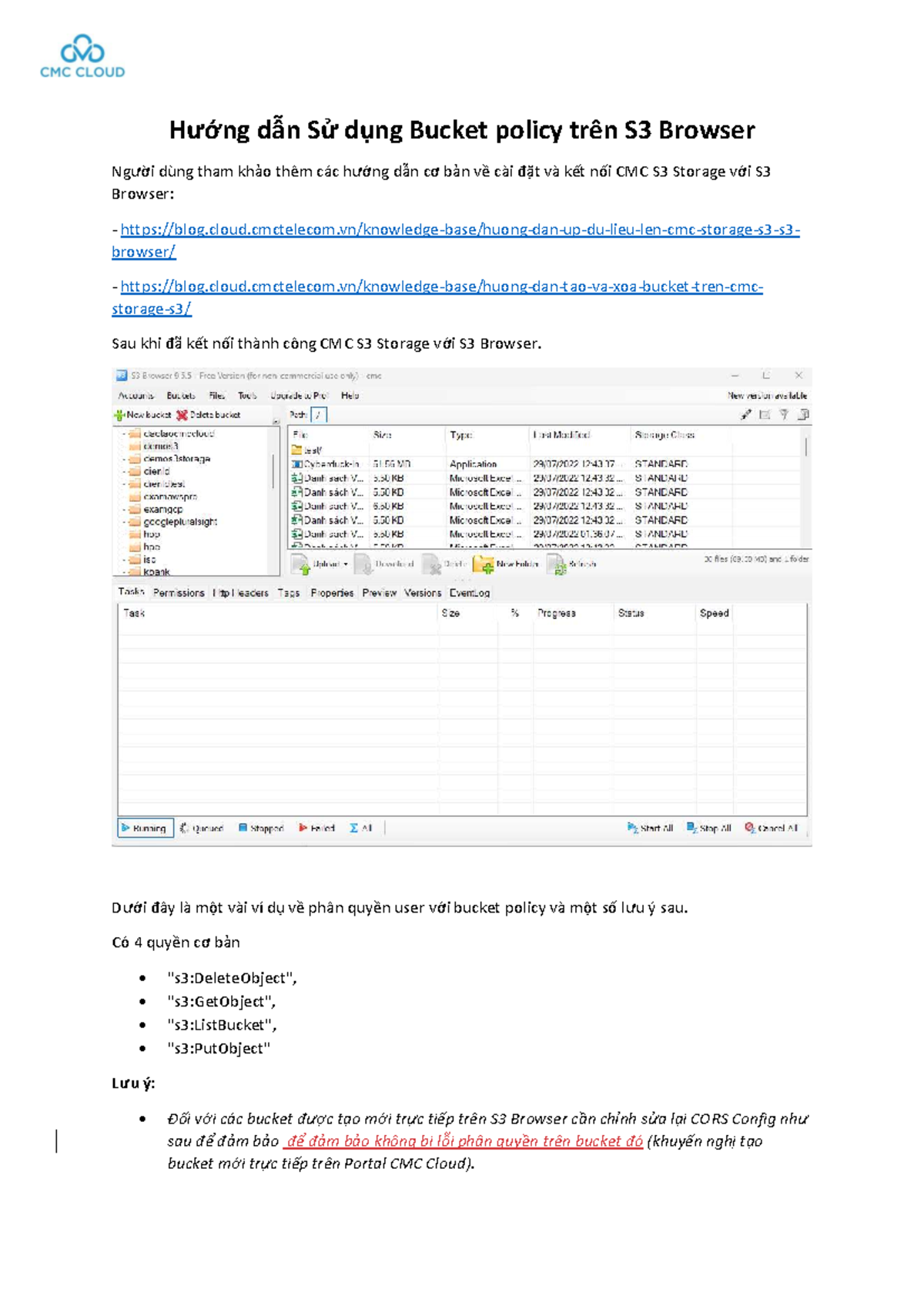Click the Refresh button icon
Screen dimensions: 924x1306
[x=557, y=564]
